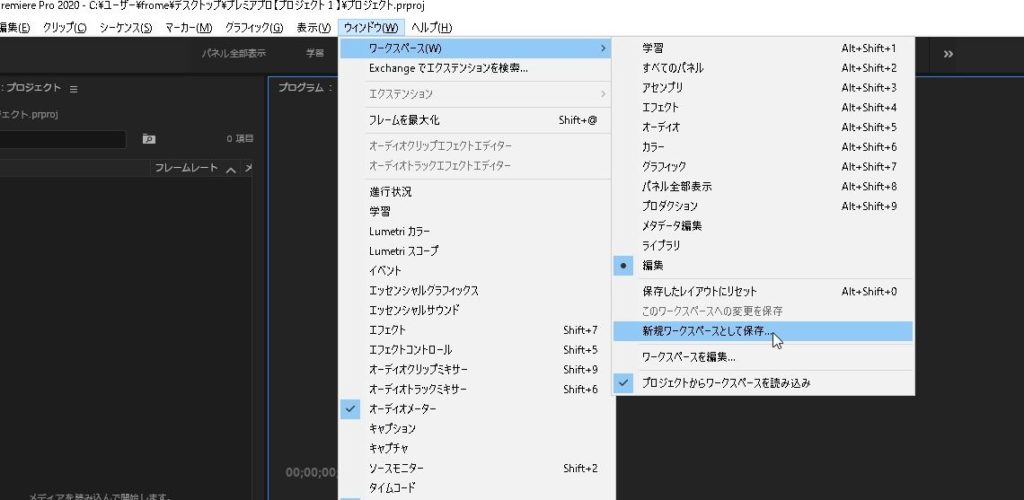Screen dimensions: 1024x500
Task: Expand the ワークスペース submenu
Action: [475, 48]
